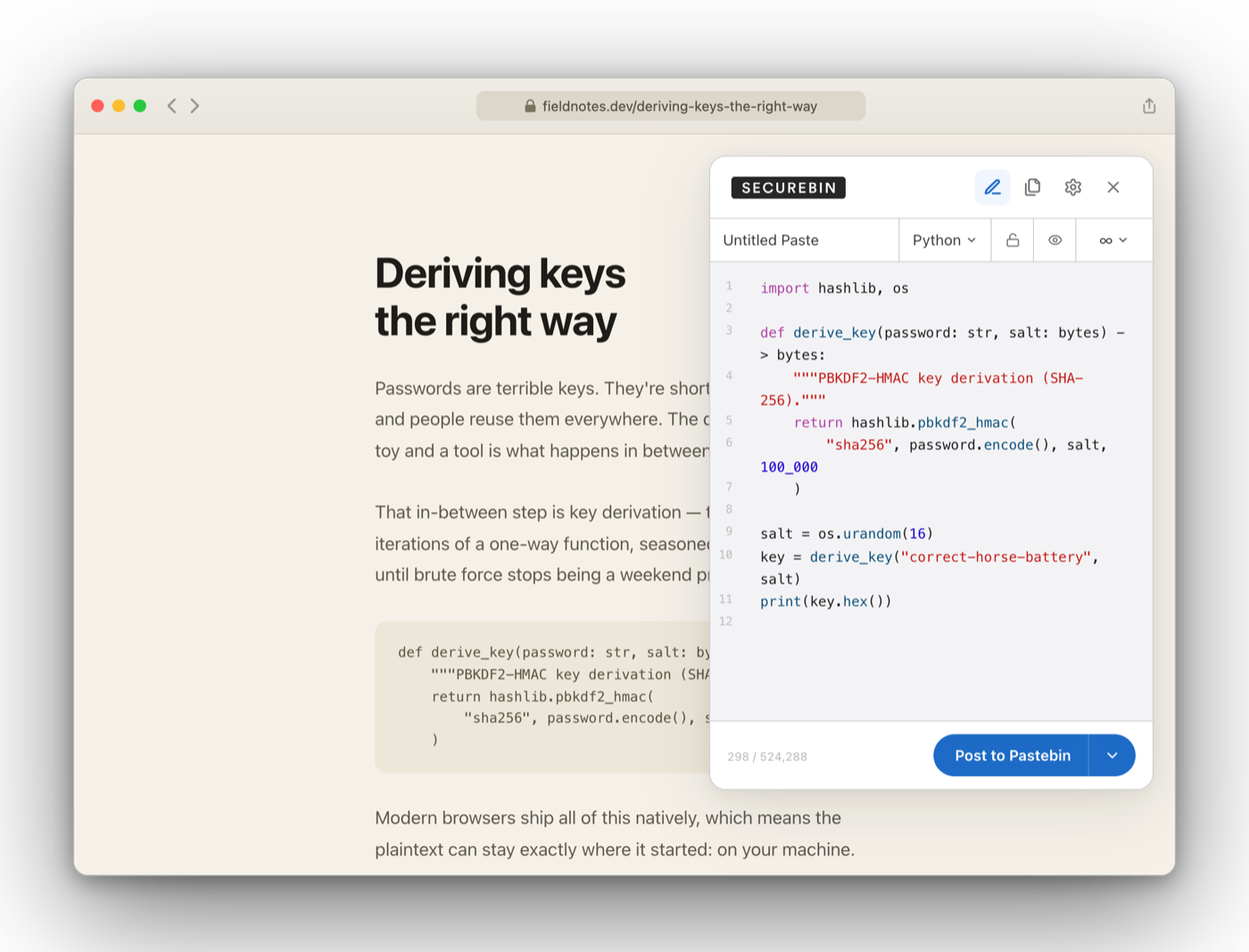Open SecureBin settings gear
Screen dimensions: 1249x952
[x=1073, y=187]
